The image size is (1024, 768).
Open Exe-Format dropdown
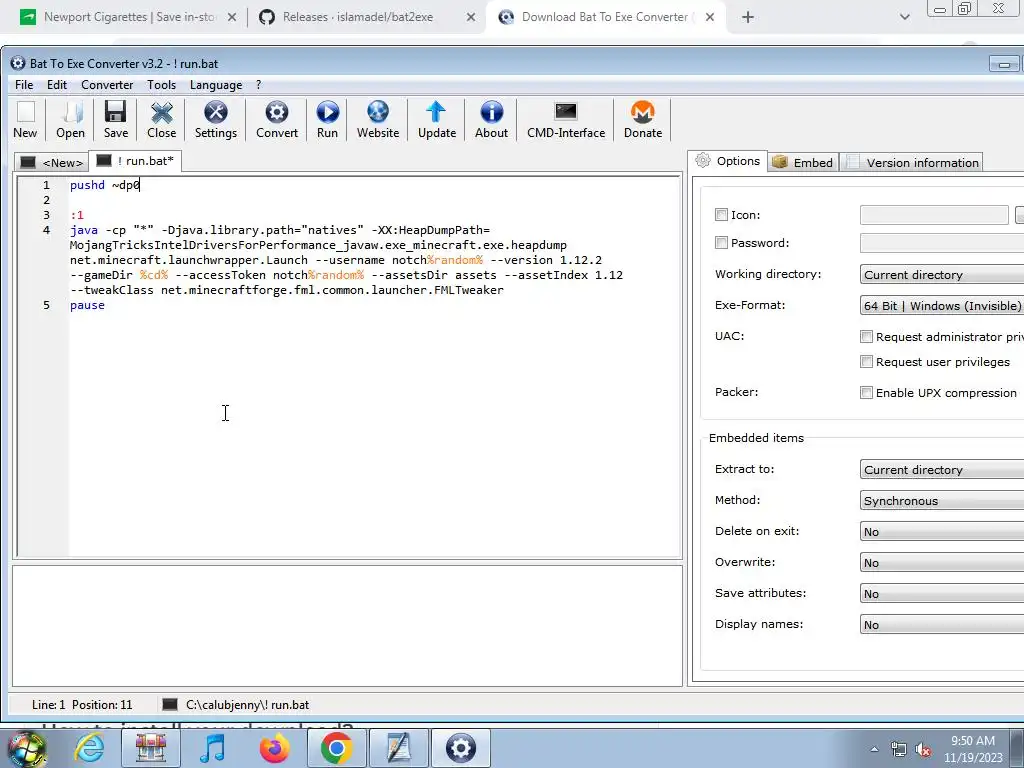point(942,305)
